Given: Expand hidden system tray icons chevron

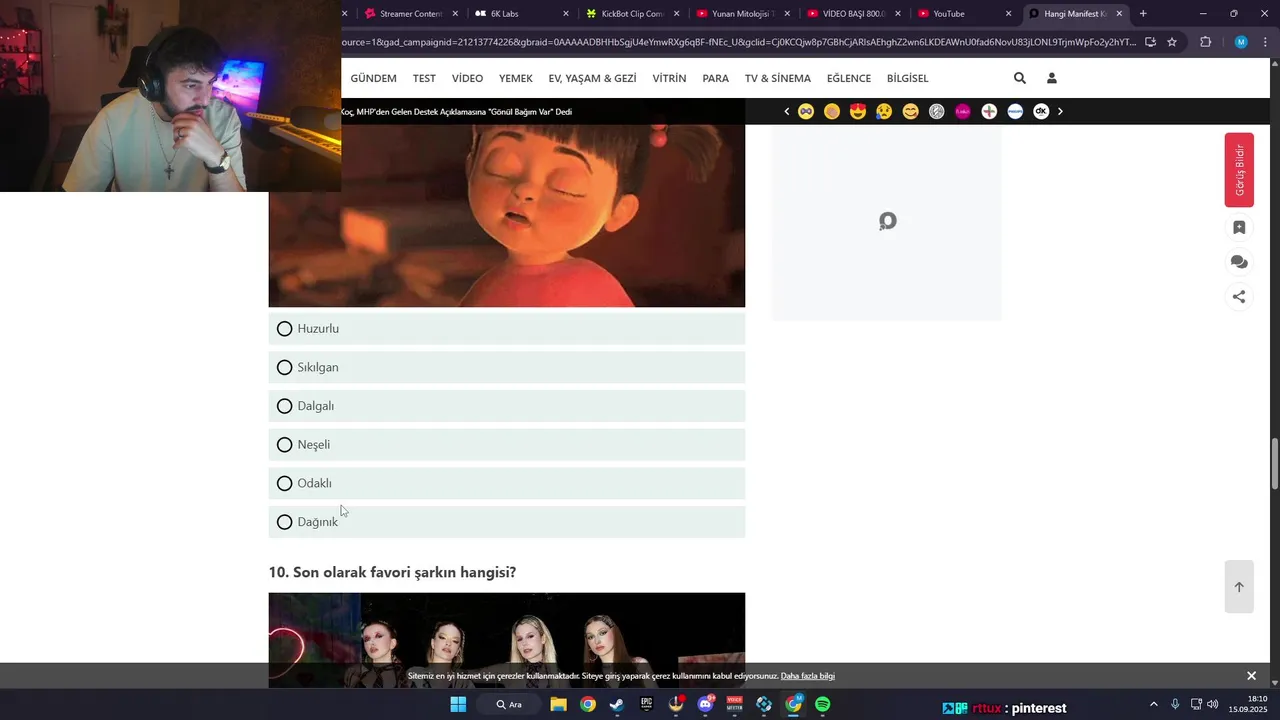Looking at the screenshot, I should click(1153, 704).
